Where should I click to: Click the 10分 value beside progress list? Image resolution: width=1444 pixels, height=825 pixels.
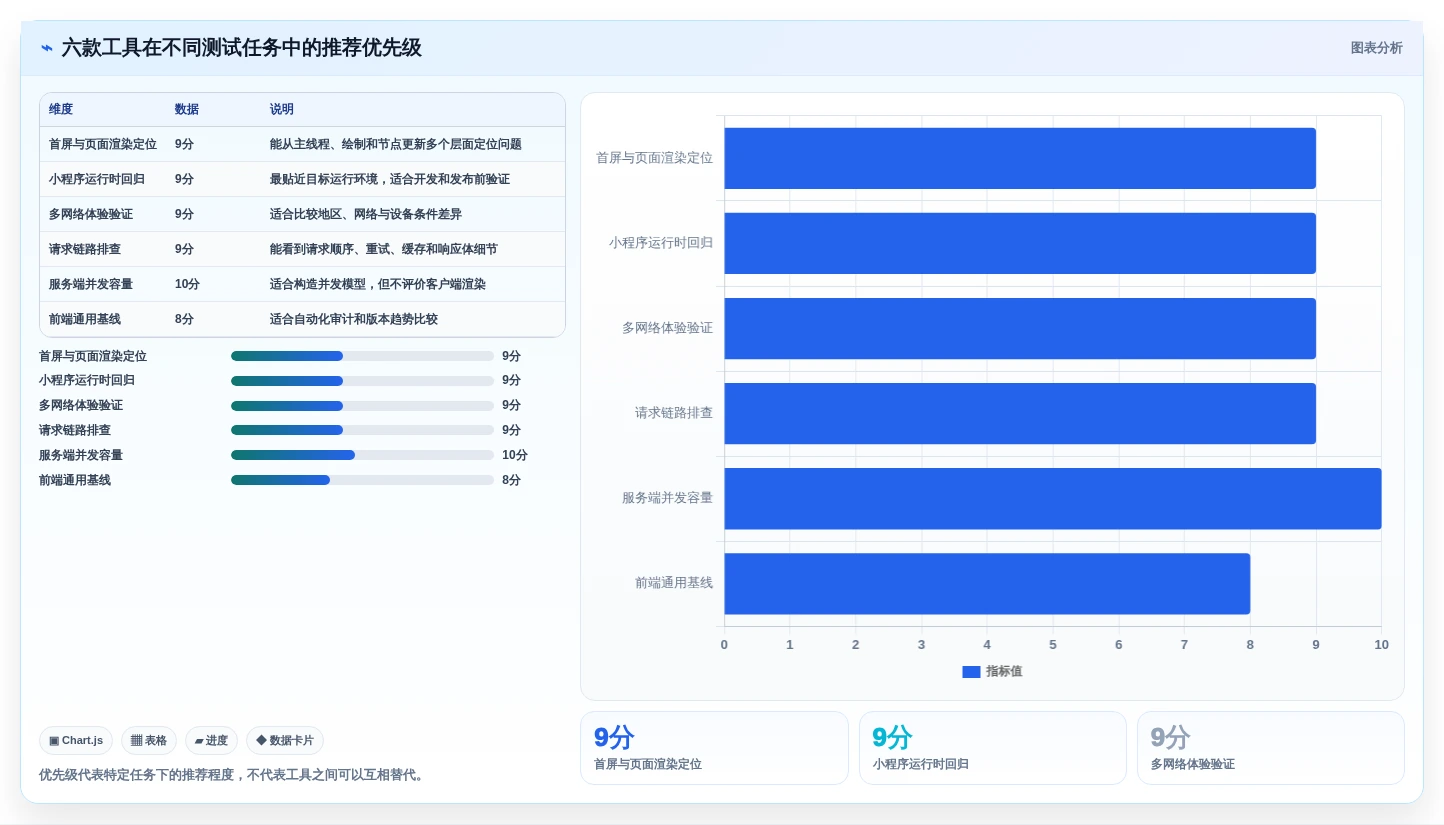(x=515, y=455)
